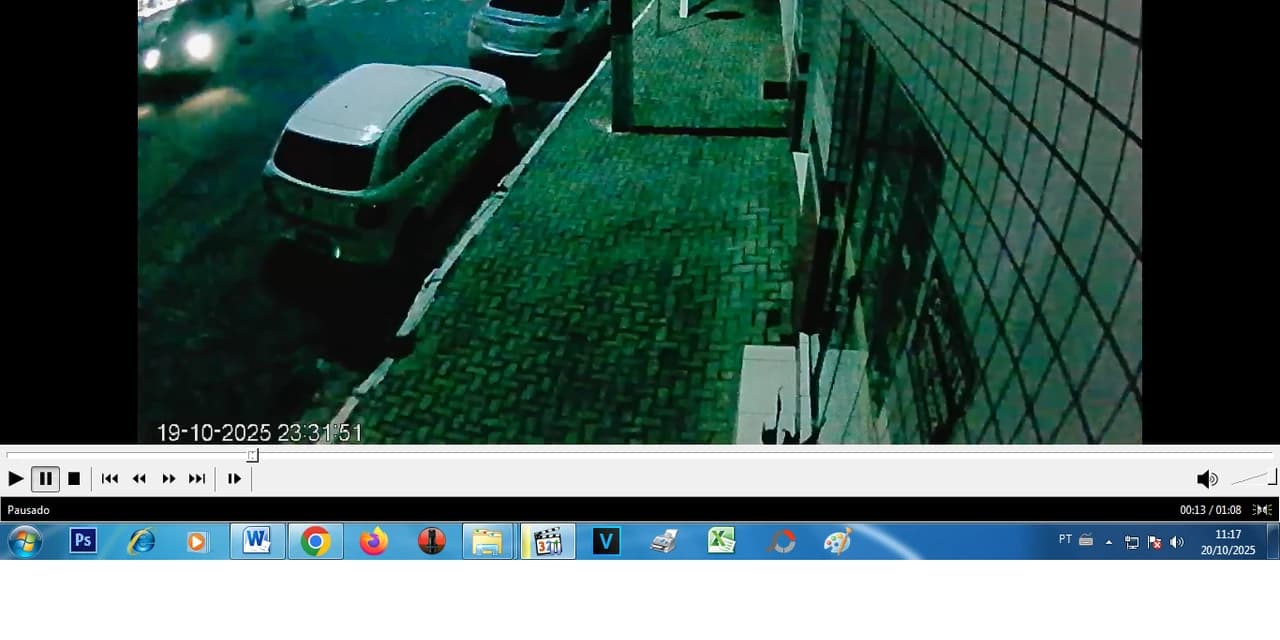Screen dimensions: 1280x640
Task: Stop the video playback
Action: 74,479
